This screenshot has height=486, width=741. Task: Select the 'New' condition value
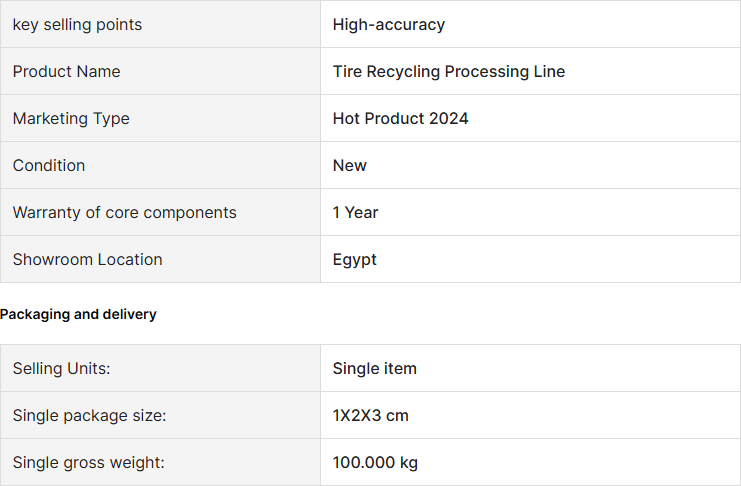pos(349,165)
